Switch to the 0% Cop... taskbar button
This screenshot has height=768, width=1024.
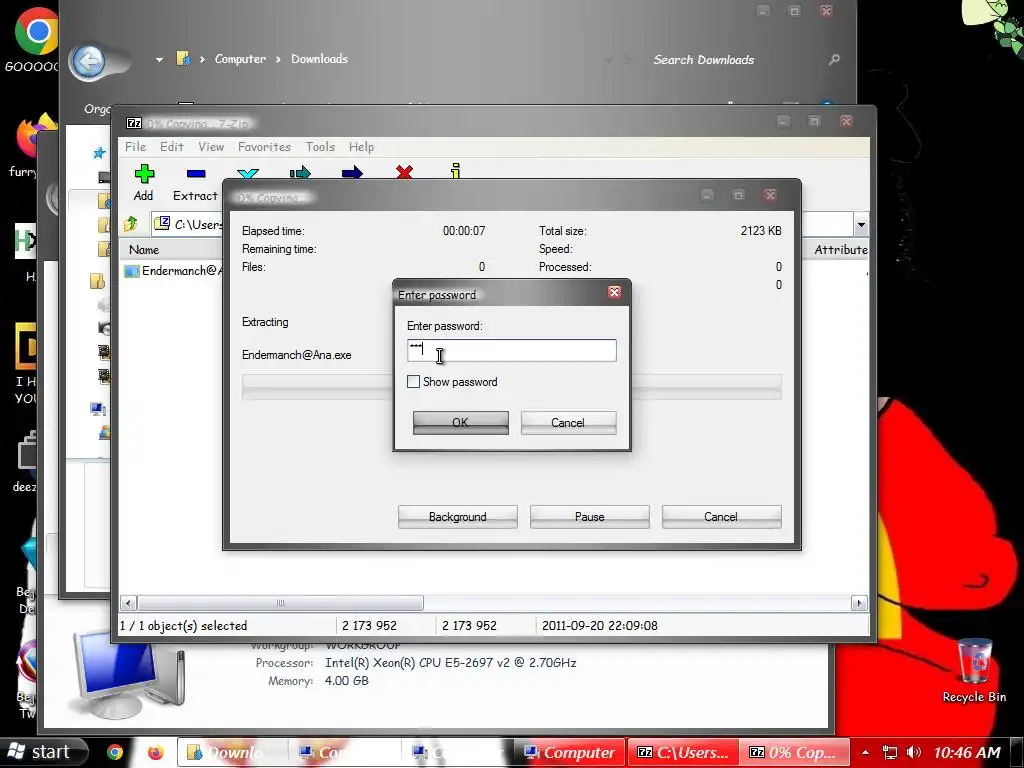[795, 752]
